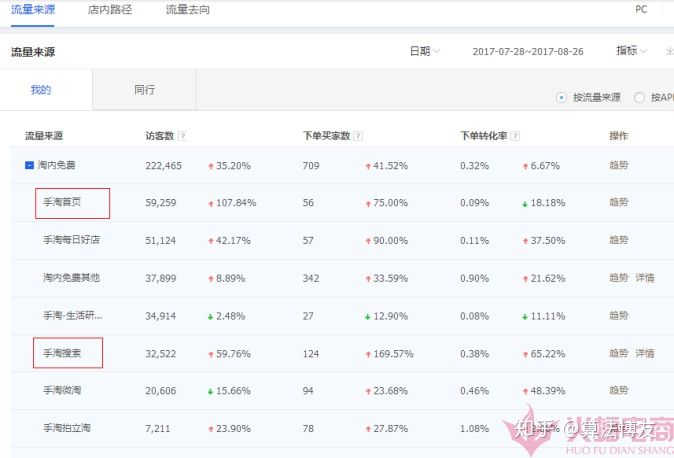Click the buyer count 342
This screenshot has height=458, width=674.
tap(311, 278)
